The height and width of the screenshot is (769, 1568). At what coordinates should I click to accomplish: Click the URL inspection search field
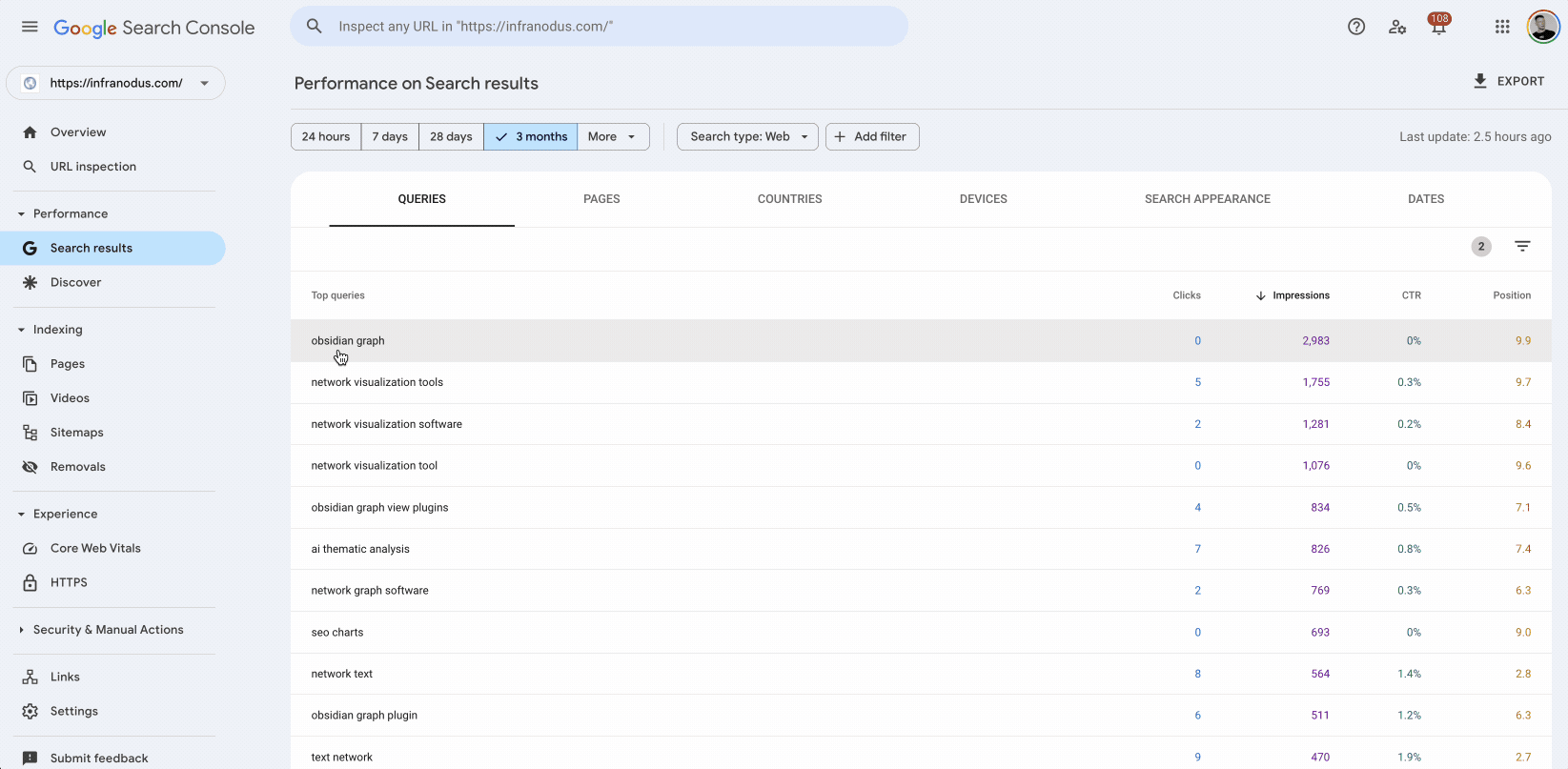pos(599,26)
